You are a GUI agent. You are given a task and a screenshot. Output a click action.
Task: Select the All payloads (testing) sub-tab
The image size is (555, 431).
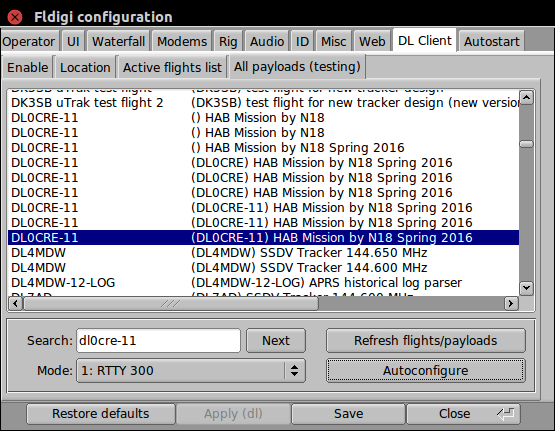click(x=297, y=67)
